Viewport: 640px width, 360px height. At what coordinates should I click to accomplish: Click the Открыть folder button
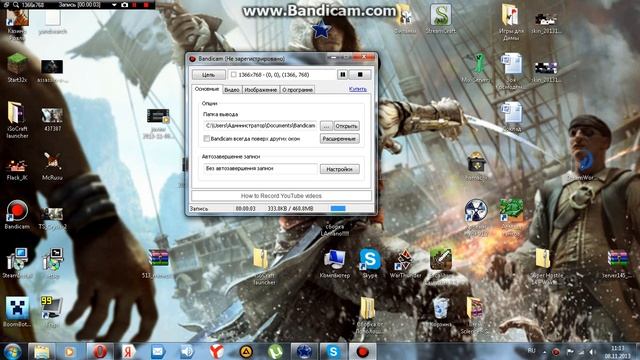tap(347, 126)
